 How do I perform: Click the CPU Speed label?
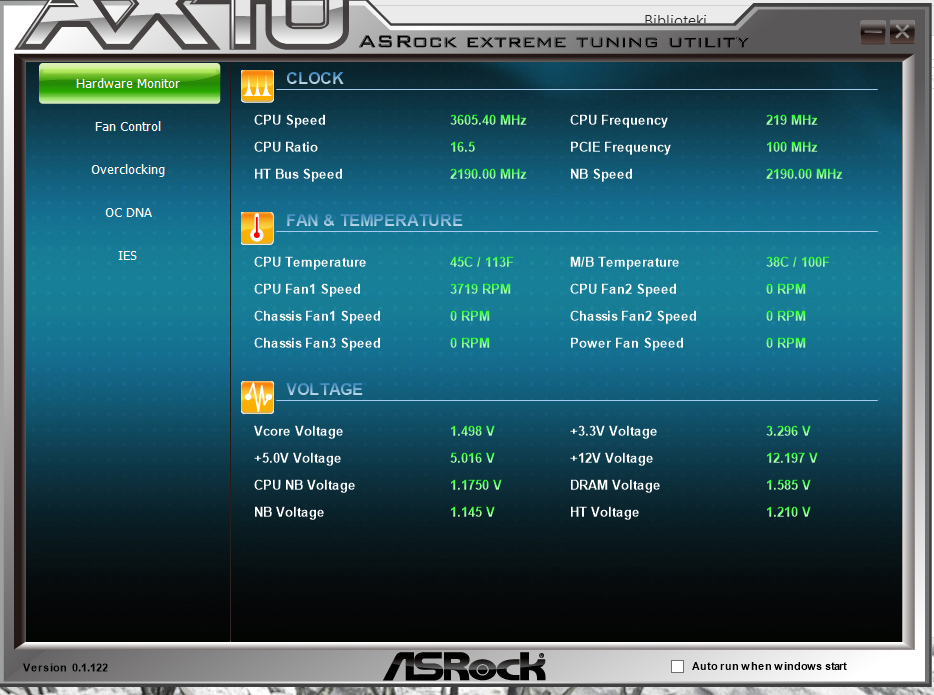289,120
